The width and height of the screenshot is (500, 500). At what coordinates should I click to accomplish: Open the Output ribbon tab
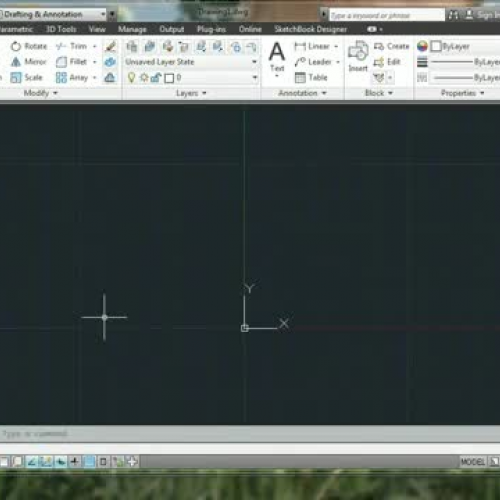coord(172,29)
